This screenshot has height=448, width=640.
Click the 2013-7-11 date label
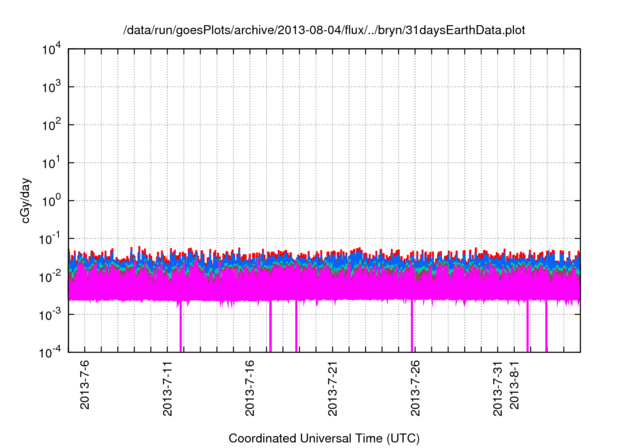[167, 388]
